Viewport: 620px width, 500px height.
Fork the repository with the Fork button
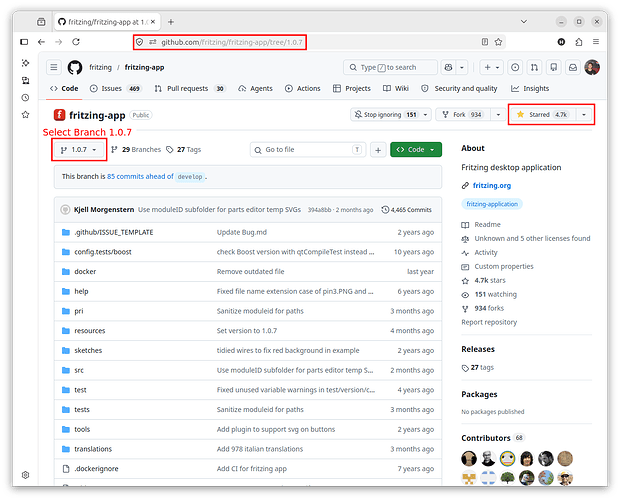(463, 115)
